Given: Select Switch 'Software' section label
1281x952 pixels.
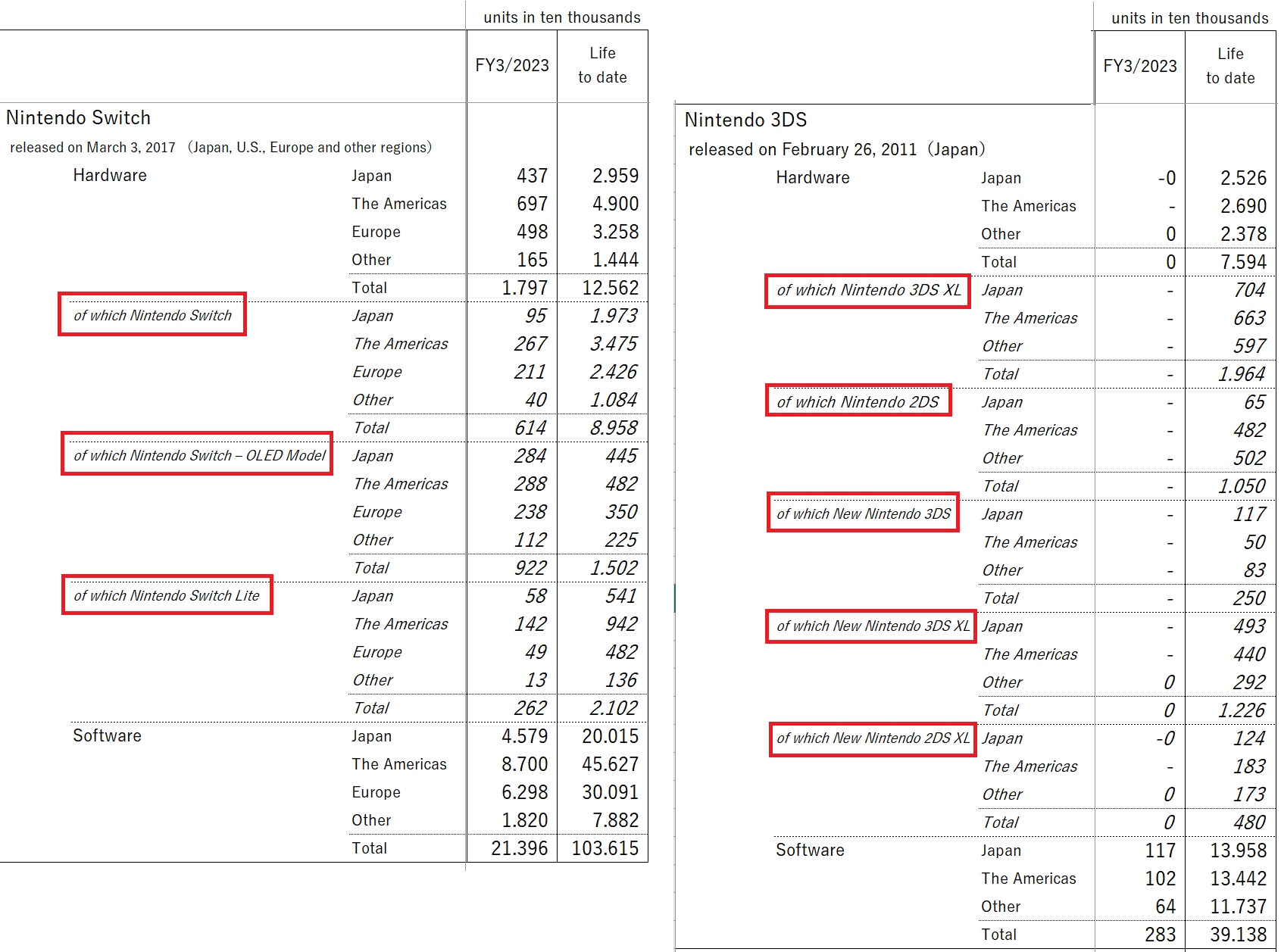Looking at the screenshot, I should click(x=107, y=736).
